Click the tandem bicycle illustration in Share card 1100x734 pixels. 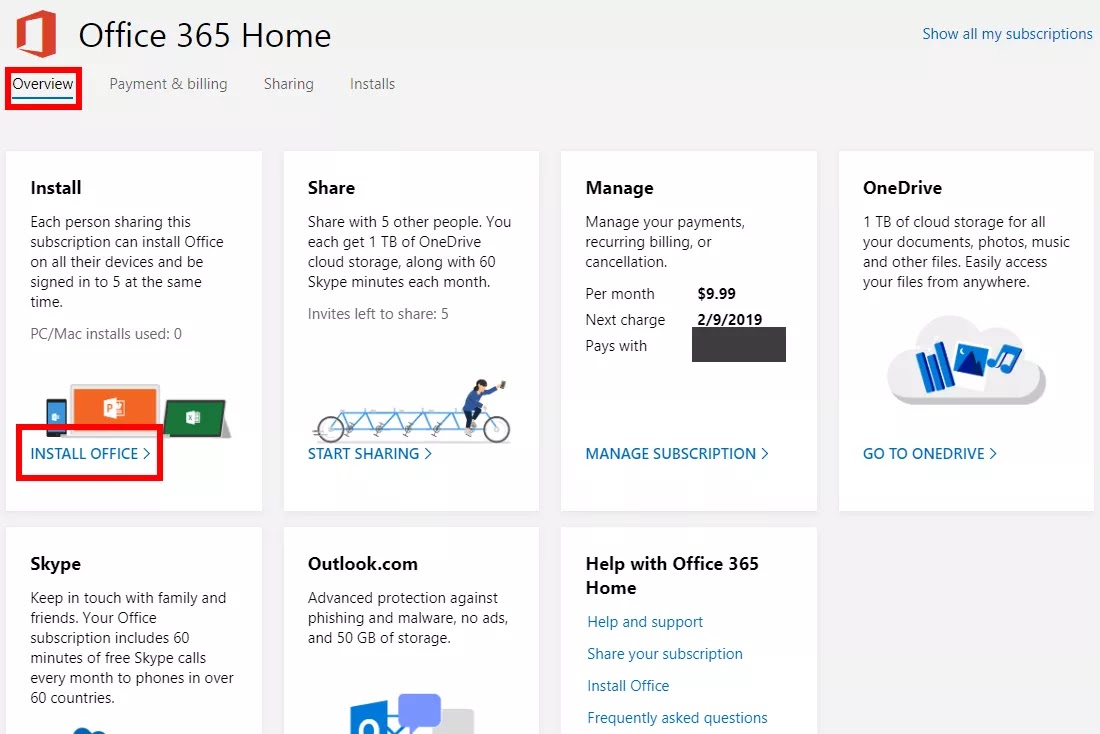click(x=411, y=411)
